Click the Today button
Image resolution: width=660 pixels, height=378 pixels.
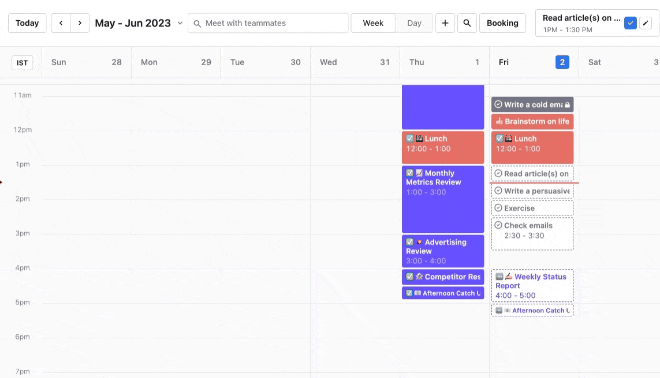tap(27, 23)
